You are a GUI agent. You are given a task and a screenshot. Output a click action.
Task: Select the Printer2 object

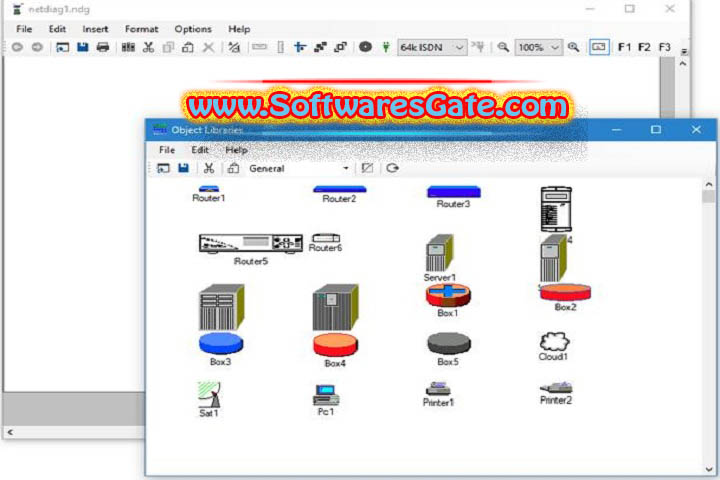point(556,393)
